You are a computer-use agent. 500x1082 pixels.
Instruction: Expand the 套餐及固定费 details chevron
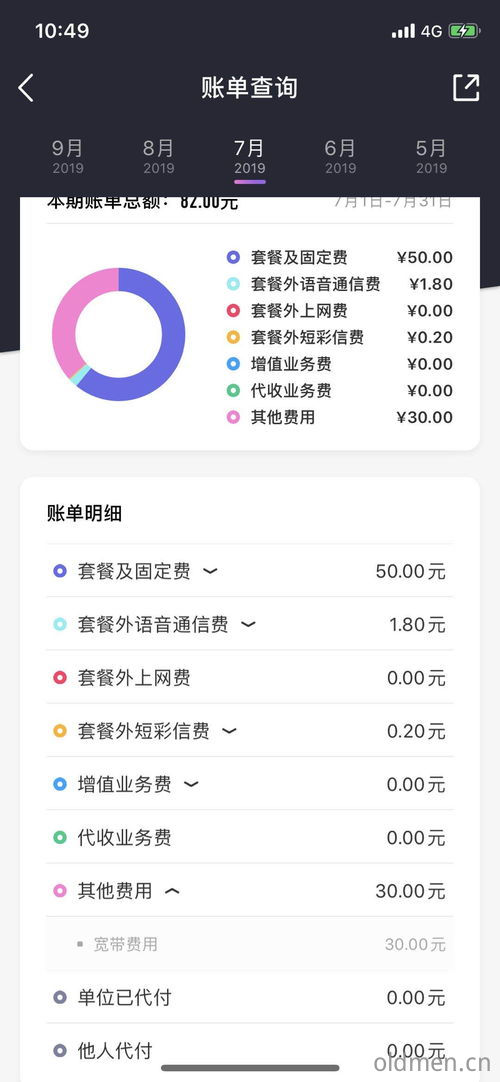click(x=210, y=571)
